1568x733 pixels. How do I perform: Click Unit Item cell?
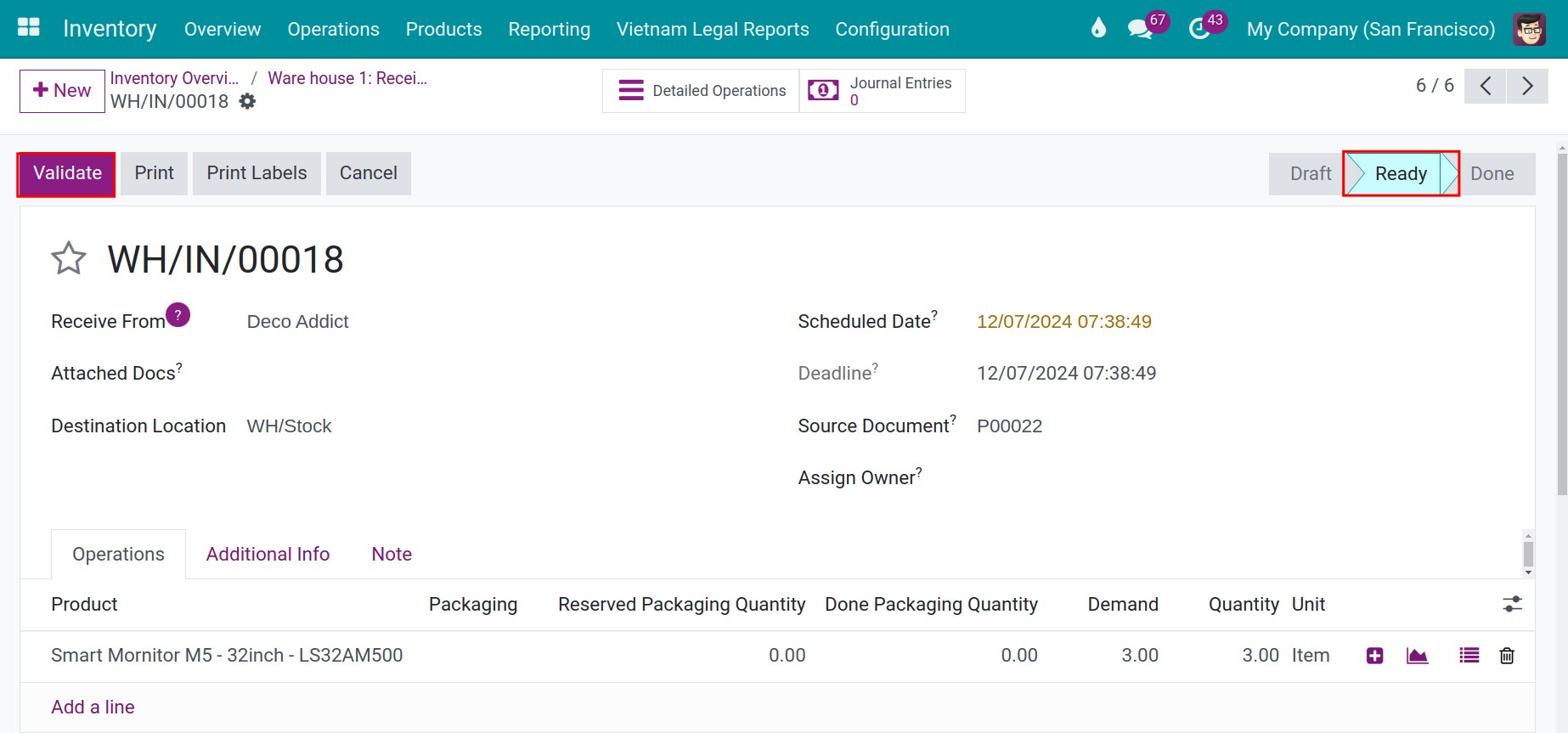(1310, 656)
